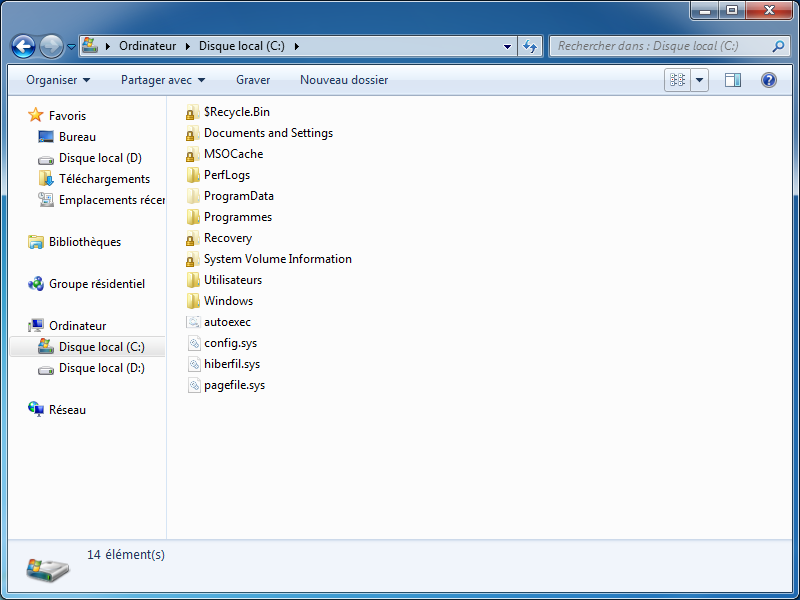Click the Forward navigation arrow button
This screenshot has height=600, width=800.
point(51,46)
